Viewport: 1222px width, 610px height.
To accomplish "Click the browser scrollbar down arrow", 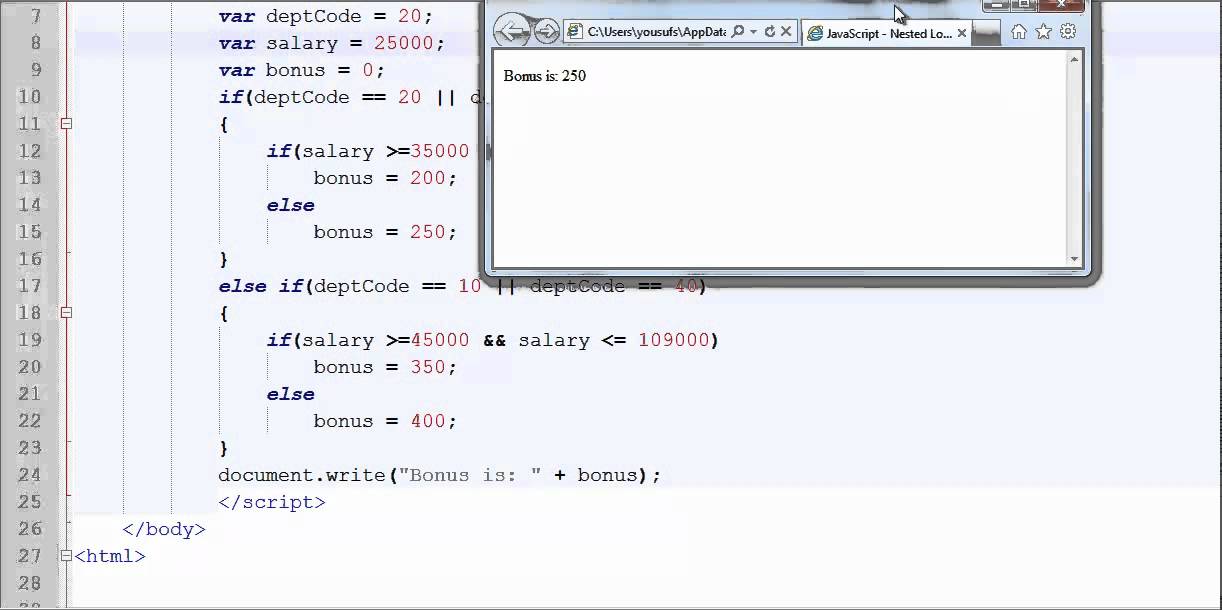I will coord(1075,258).
